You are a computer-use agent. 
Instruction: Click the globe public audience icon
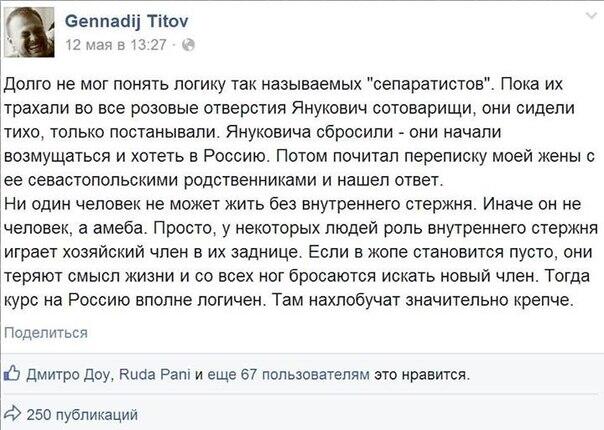(188, 45)
